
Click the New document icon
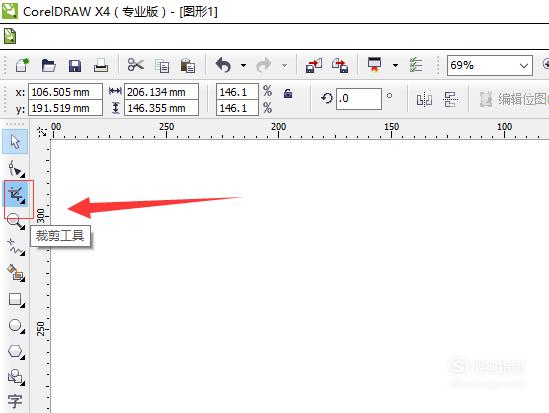click(x=22, y=65)
